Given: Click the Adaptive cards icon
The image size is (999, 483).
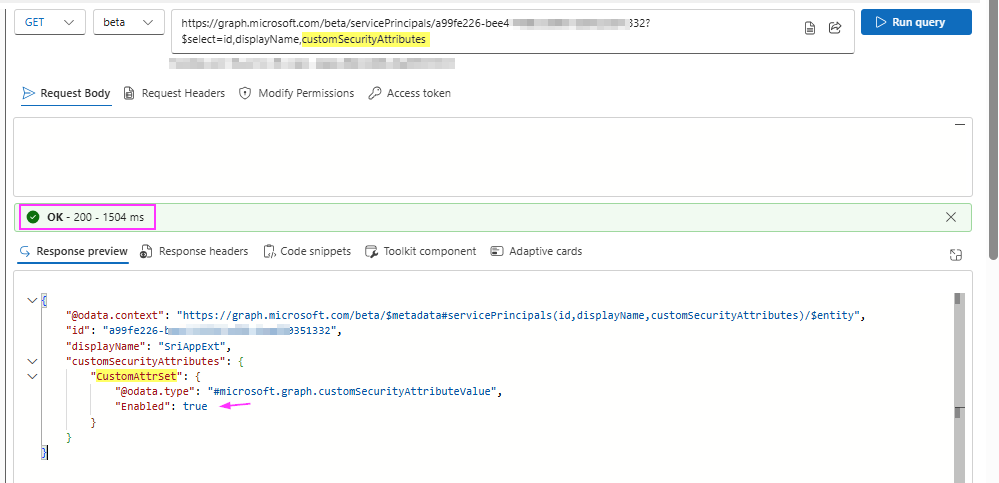Looking at the screenshot, I should (x=497, y=252).
